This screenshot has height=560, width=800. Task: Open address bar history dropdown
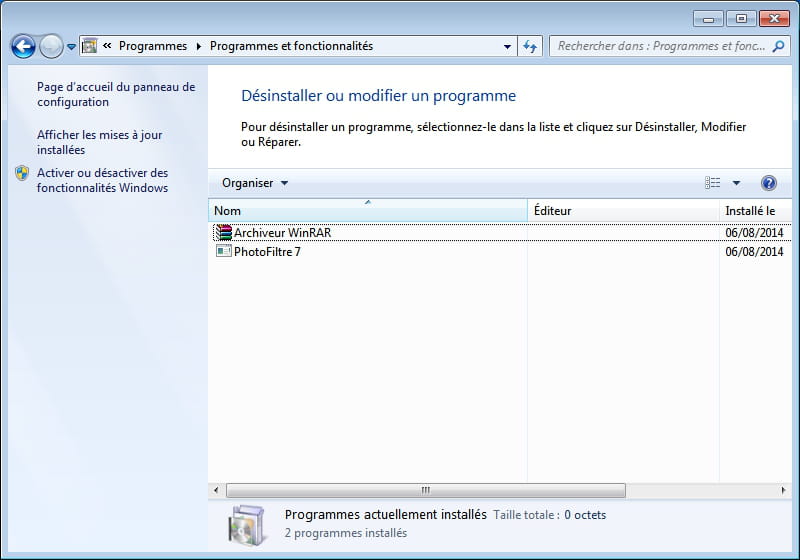pyautogui.click(x=507, y=46)
